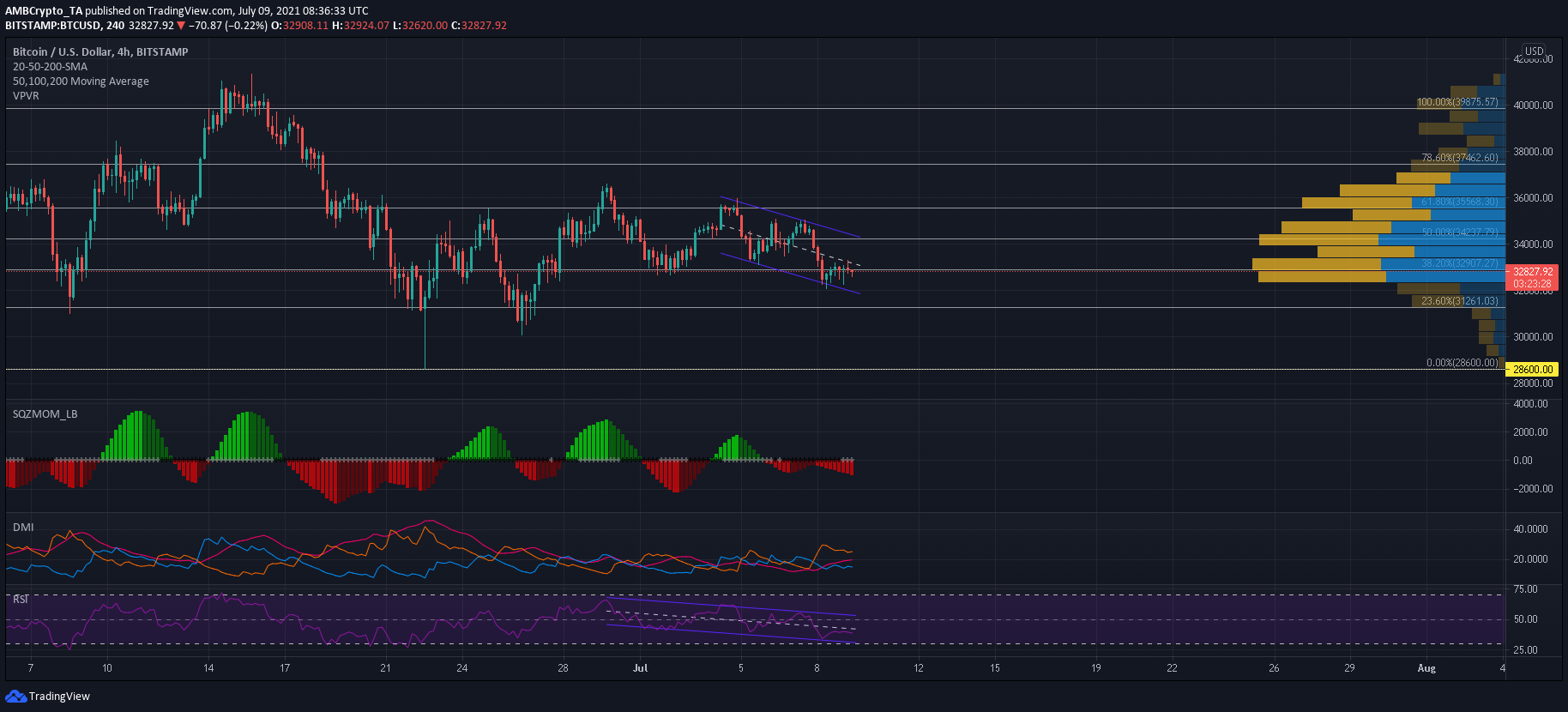The height and width of the screenshot is (712, 1568).
Task: Click the 28 date on time axis
Action: coord(563,667)
